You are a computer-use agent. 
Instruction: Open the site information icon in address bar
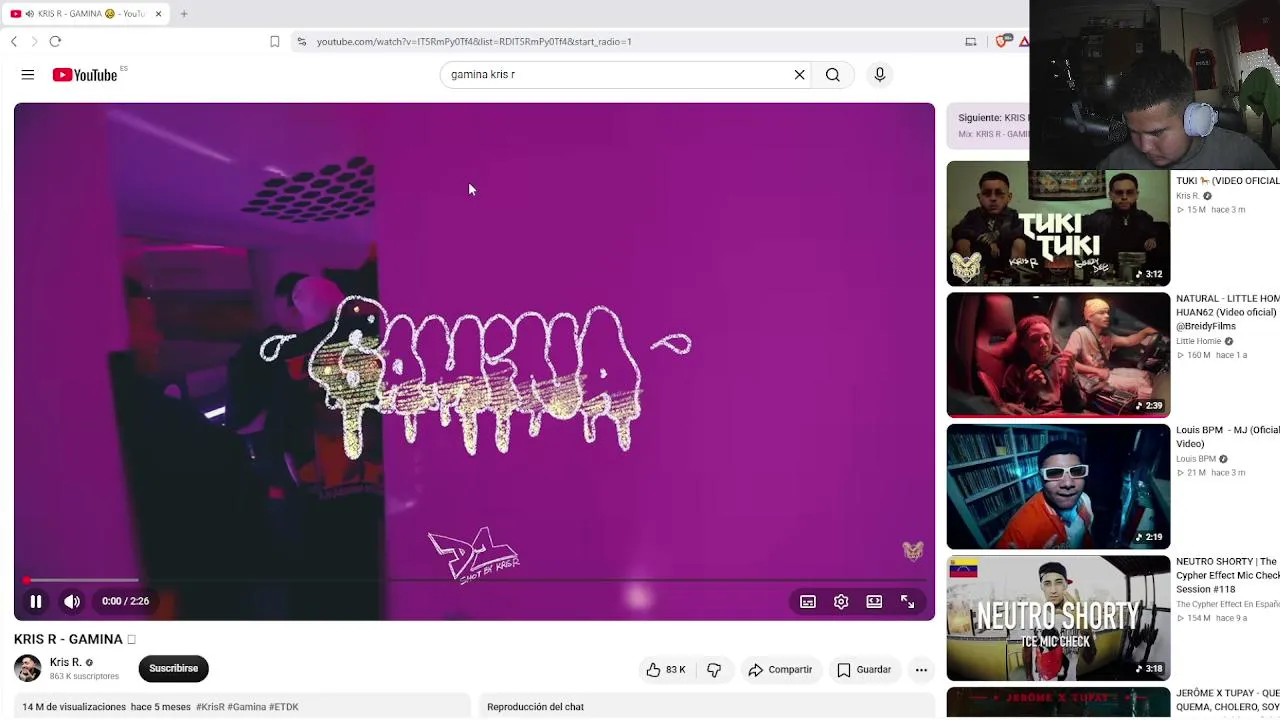[x=301, y=42]
